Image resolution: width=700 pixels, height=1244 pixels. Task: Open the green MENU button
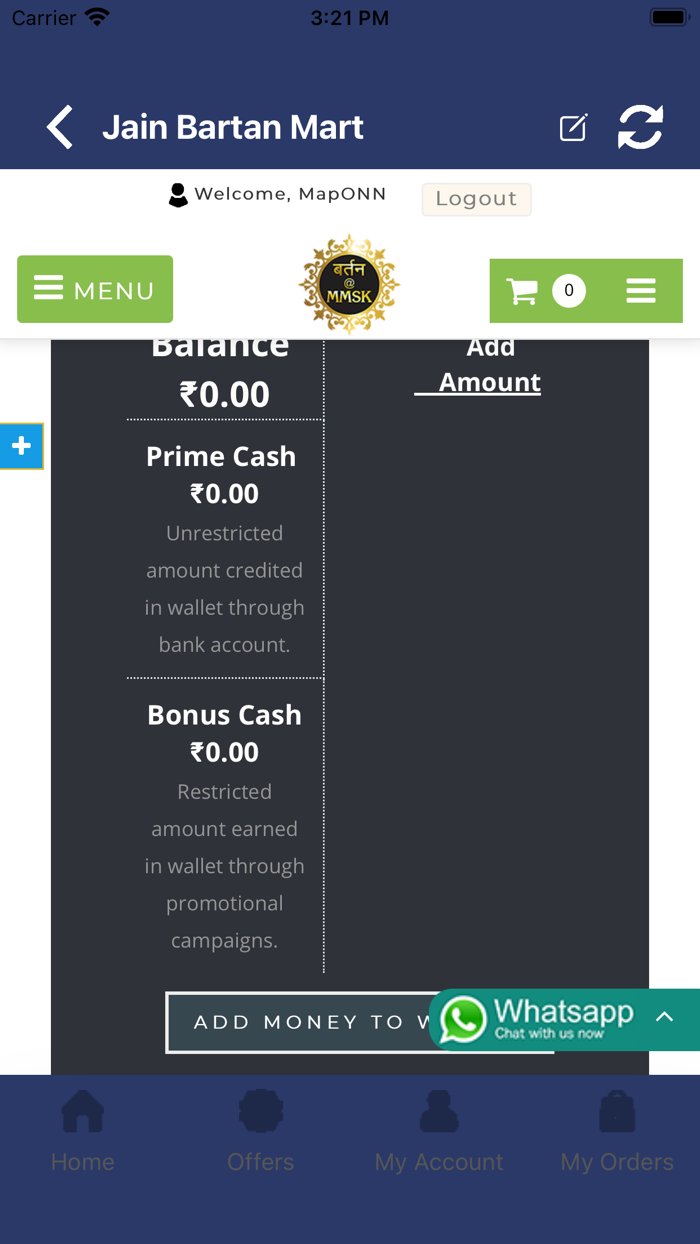95,289
